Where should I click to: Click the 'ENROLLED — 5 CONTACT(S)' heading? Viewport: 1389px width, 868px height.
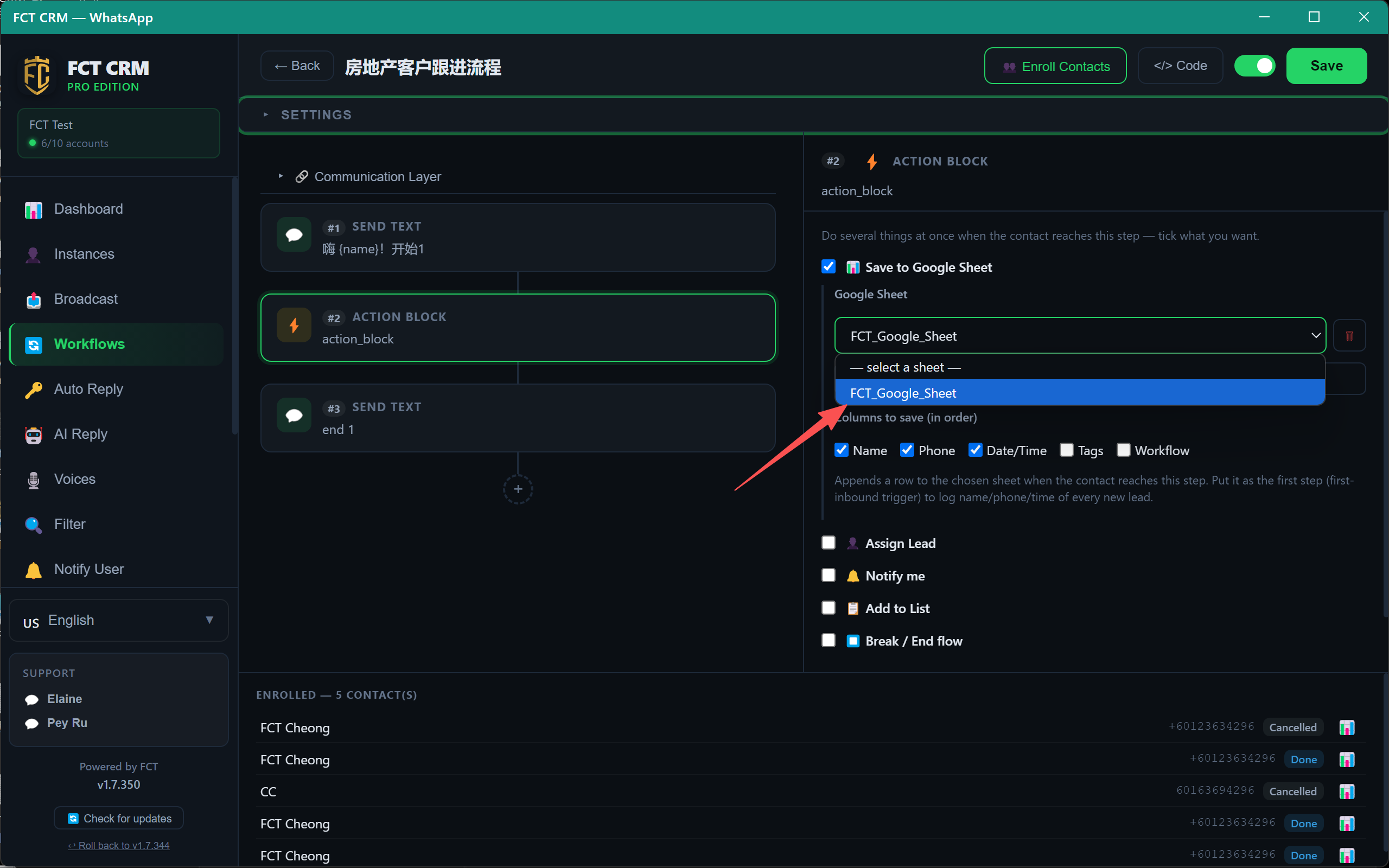point(336,695)
